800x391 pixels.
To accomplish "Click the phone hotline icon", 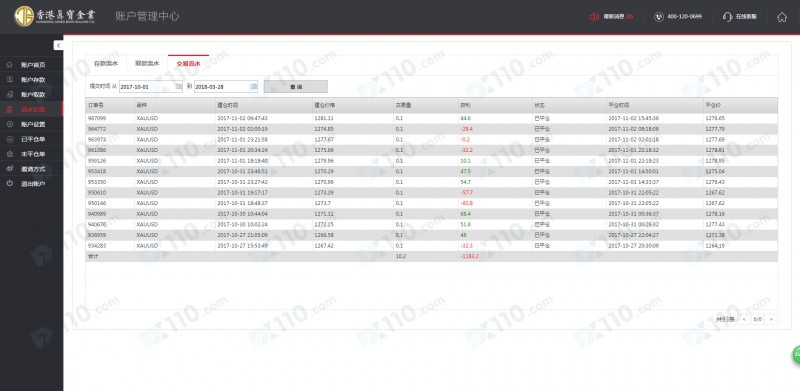I will [x=659, y=17].
